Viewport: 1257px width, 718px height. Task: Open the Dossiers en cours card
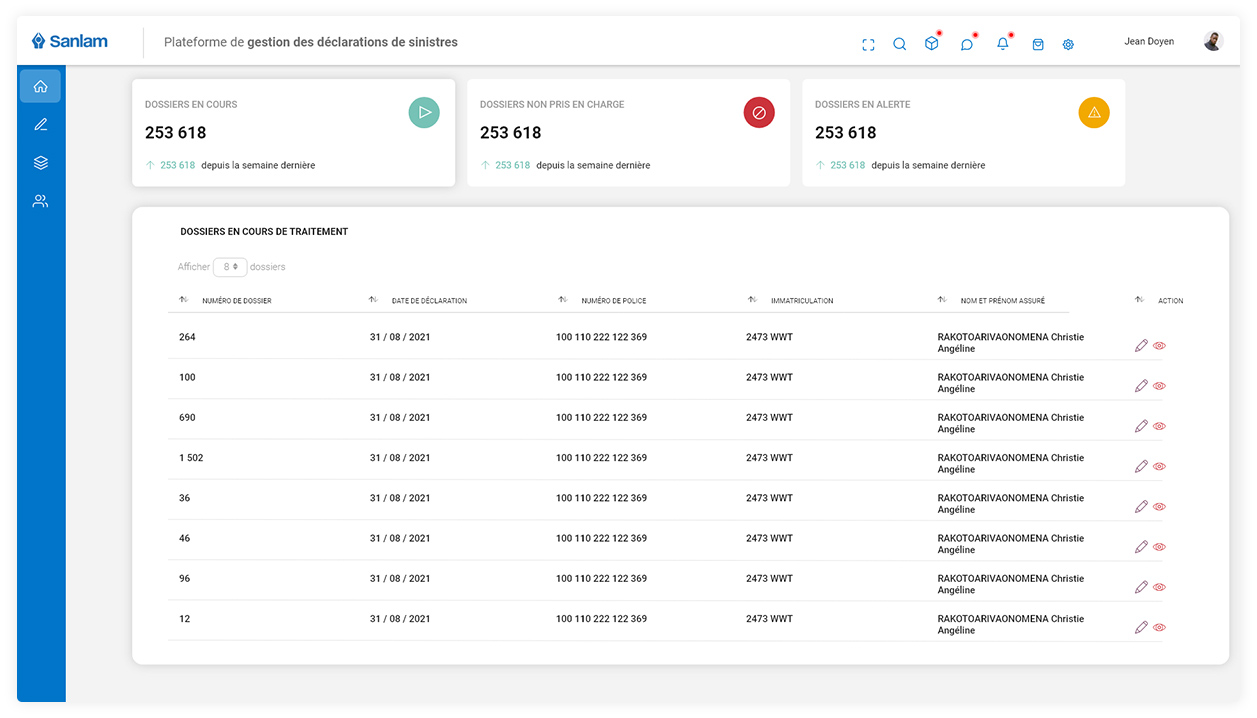coord(293,133)
